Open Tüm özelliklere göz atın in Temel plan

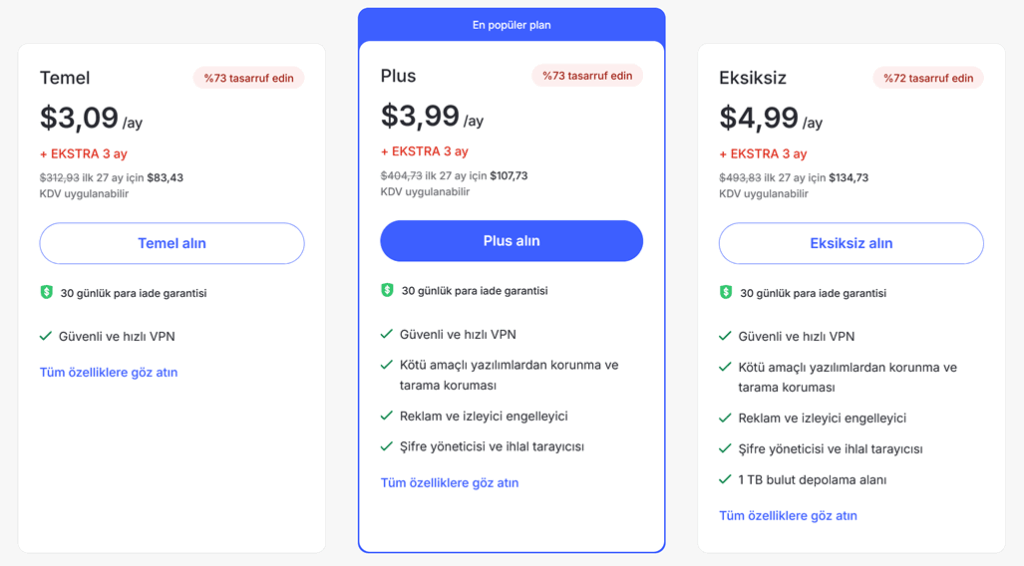coord(108,372)
